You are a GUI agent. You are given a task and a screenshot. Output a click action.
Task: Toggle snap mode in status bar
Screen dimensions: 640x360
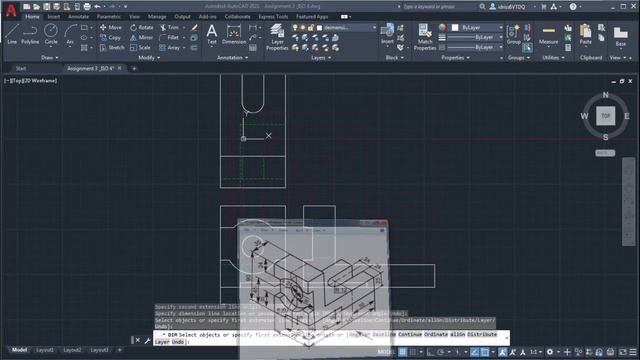click(x=413, y=352)
